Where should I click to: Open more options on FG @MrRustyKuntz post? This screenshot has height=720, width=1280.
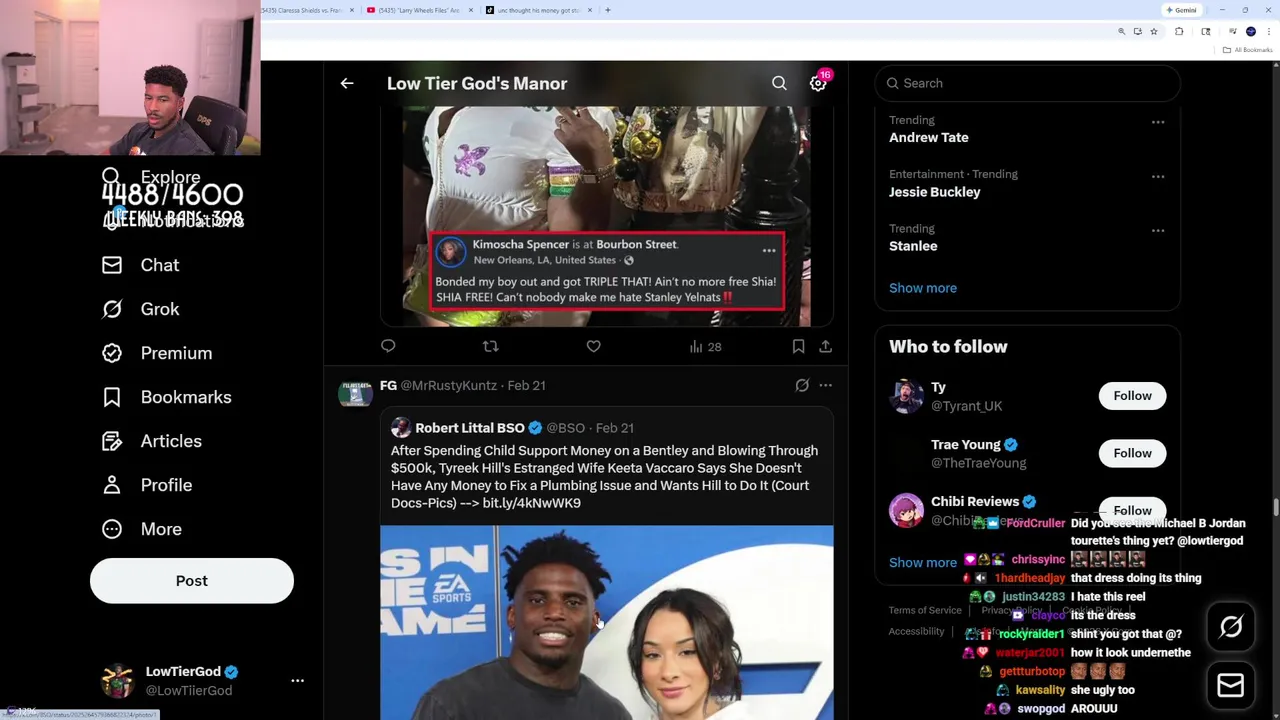825,385
